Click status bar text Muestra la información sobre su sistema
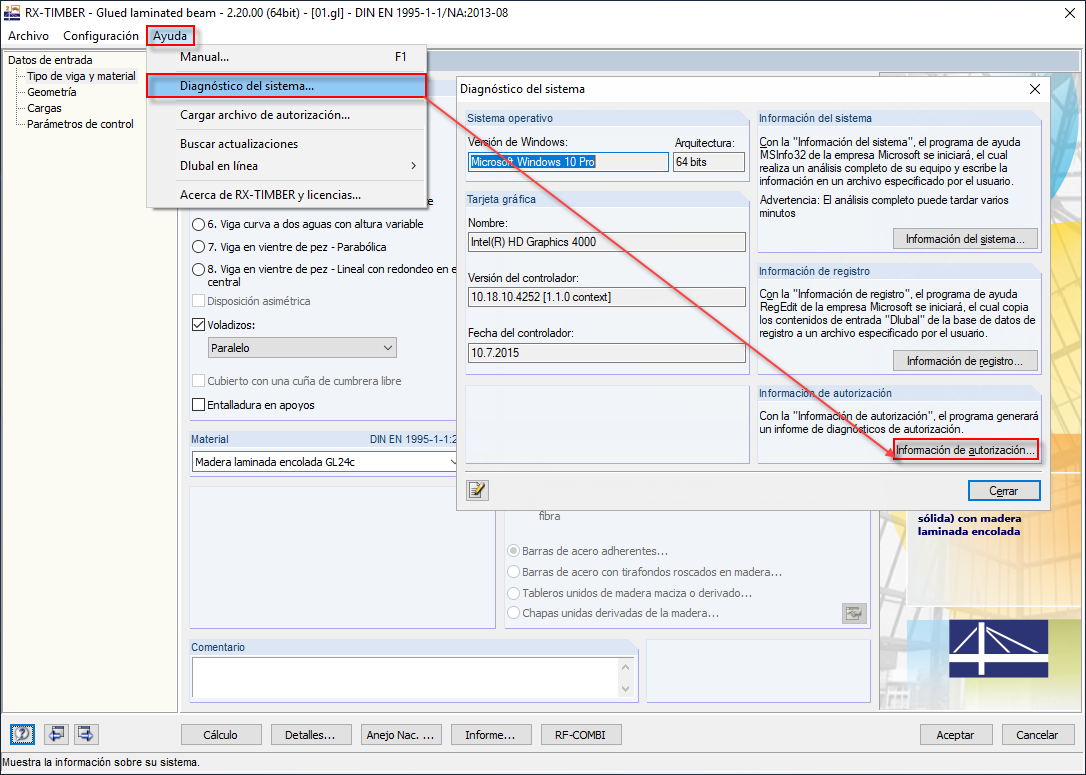This screenshot has height=775, width=1086. click(x=101, y=762)
